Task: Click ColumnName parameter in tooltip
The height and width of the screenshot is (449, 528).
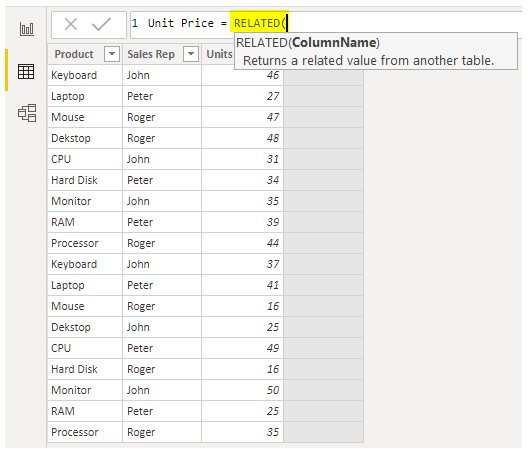Action: point(334,43)
